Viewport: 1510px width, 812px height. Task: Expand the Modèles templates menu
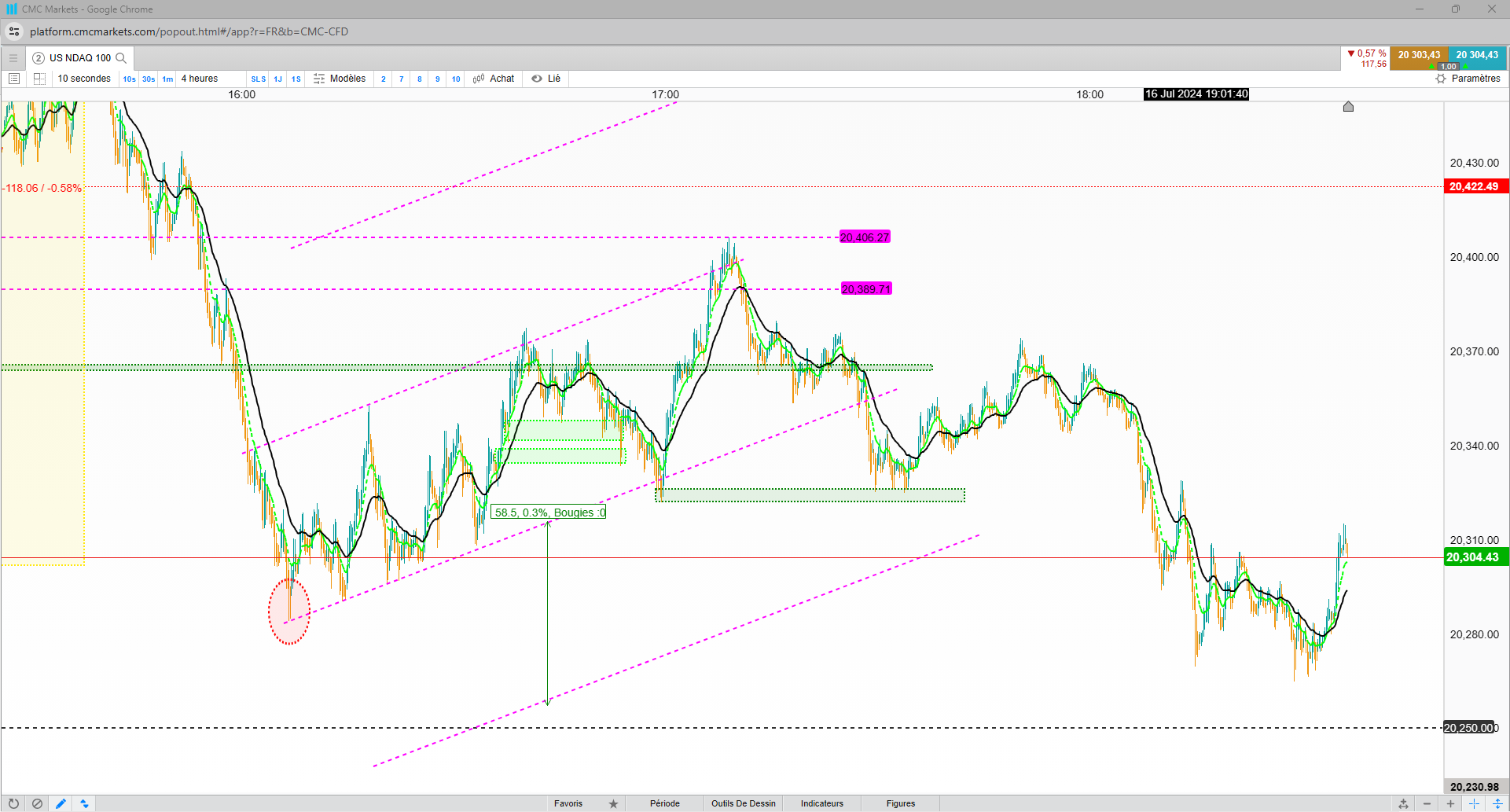tap(340, 79)
